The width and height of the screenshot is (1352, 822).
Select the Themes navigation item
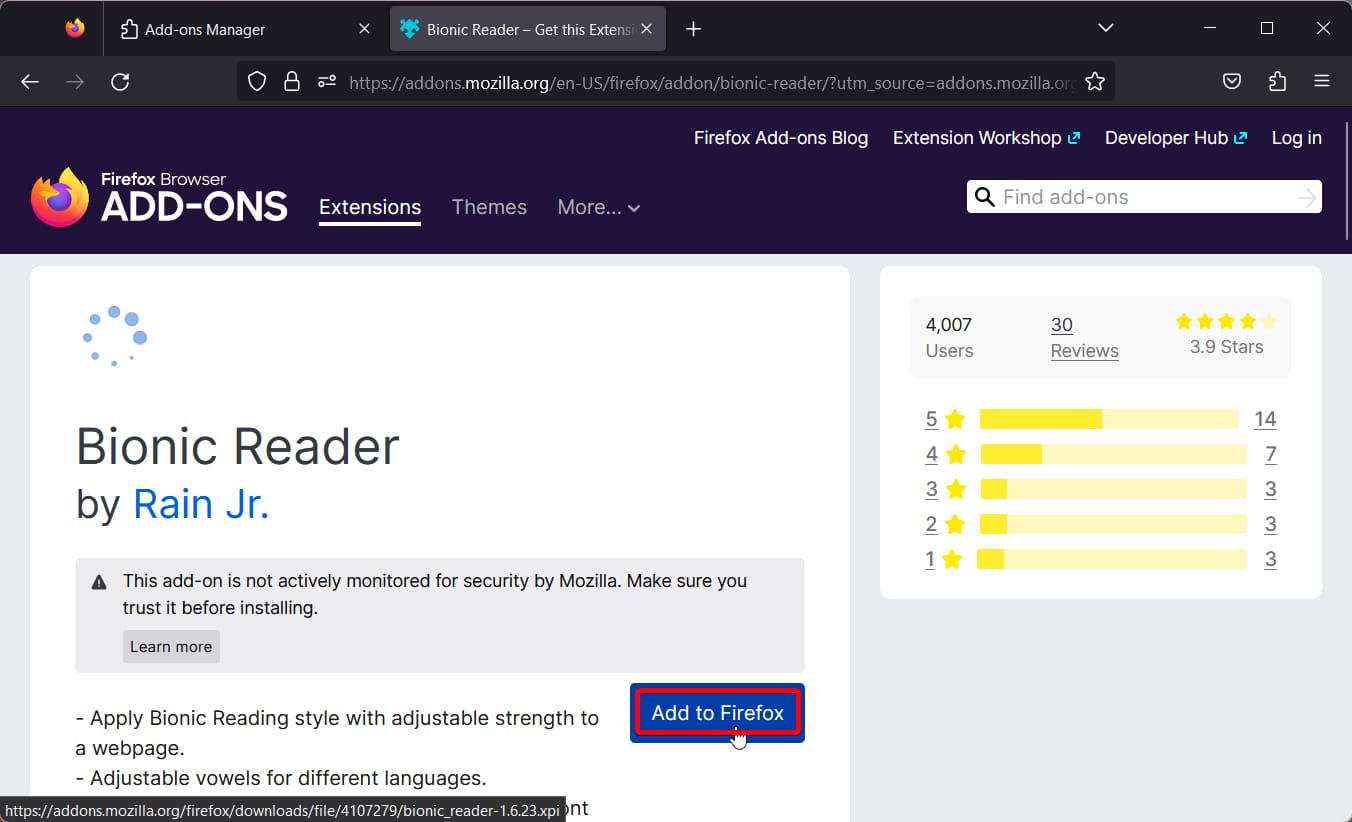(489, 207)
